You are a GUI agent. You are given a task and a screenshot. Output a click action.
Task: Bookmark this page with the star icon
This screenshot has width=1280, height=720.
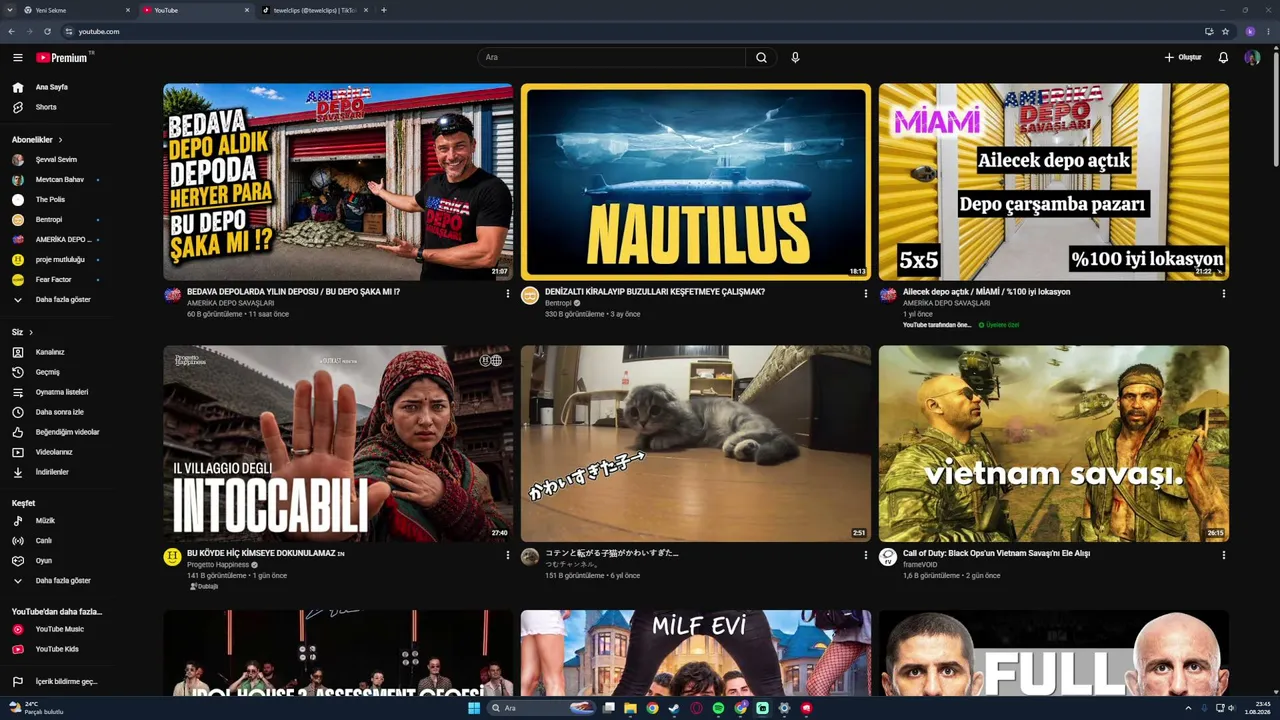point(1225,31)
